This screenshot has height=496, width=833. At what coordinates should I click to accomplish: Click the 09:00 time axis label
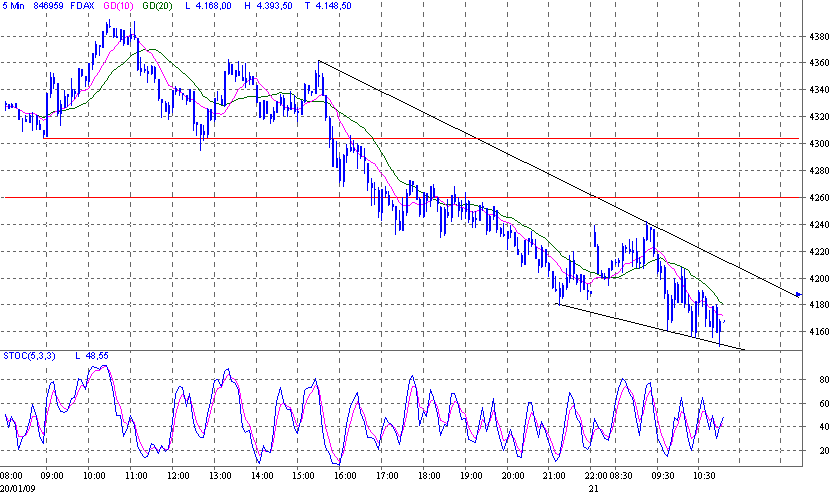52,476
